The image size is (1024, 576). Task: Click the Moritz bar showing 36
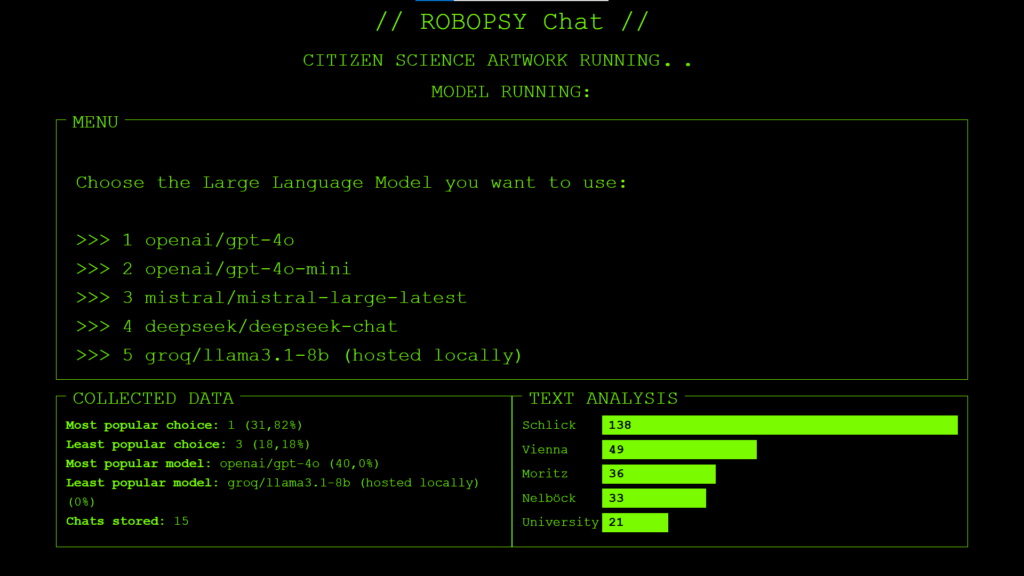point(658,474)
